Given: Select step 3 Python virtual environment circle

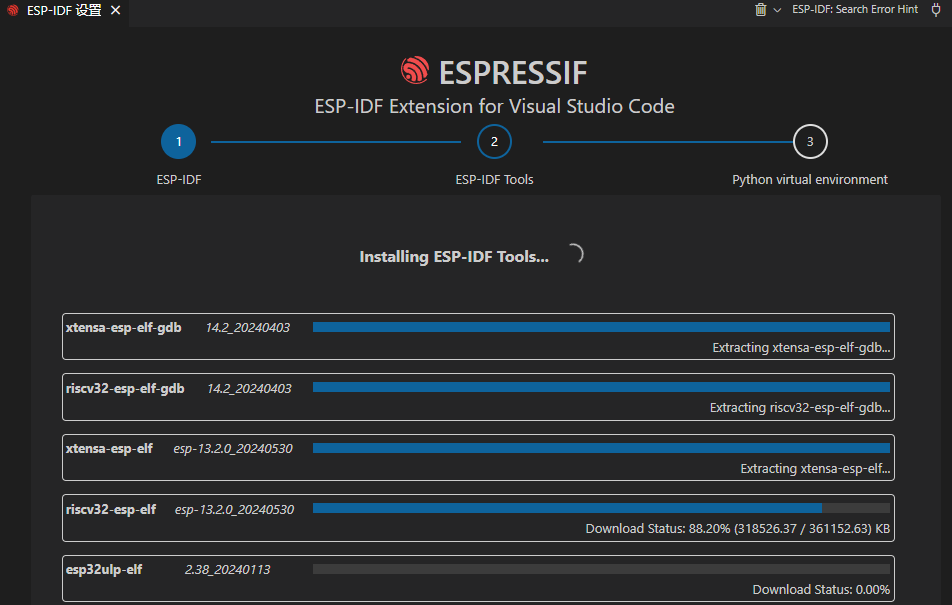Looking at the screenshot, I should click(810, 142).
